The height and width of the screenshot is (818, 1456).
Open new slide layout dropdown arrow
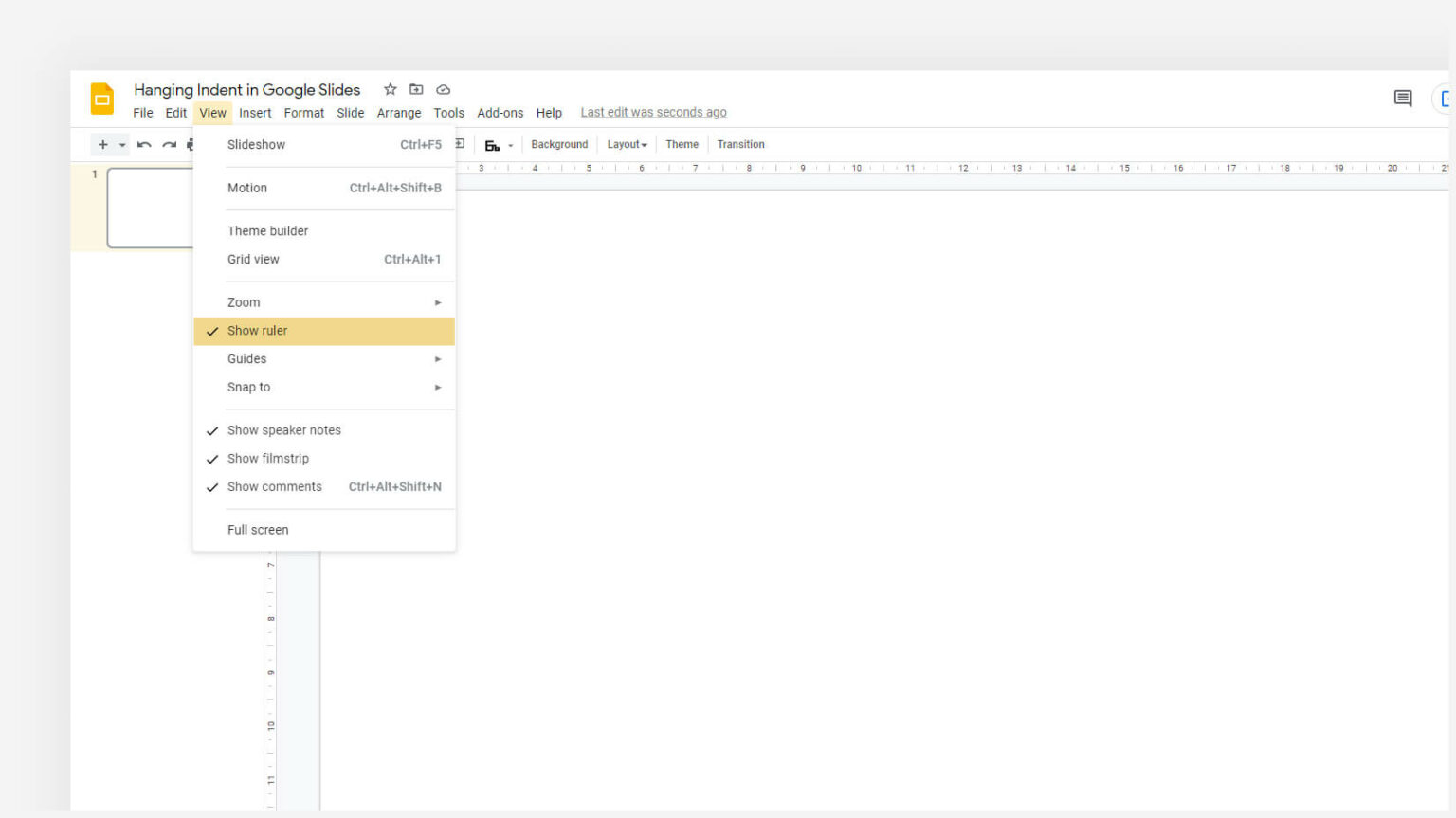click(122, 145)
